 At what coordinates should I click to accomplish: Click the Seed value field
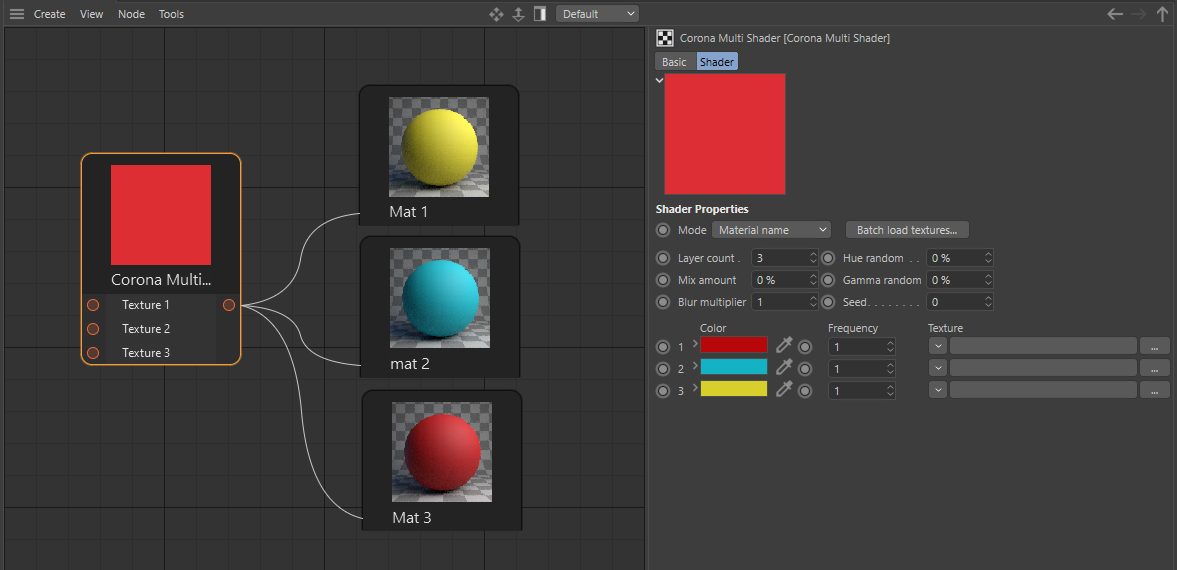[960, 302]
